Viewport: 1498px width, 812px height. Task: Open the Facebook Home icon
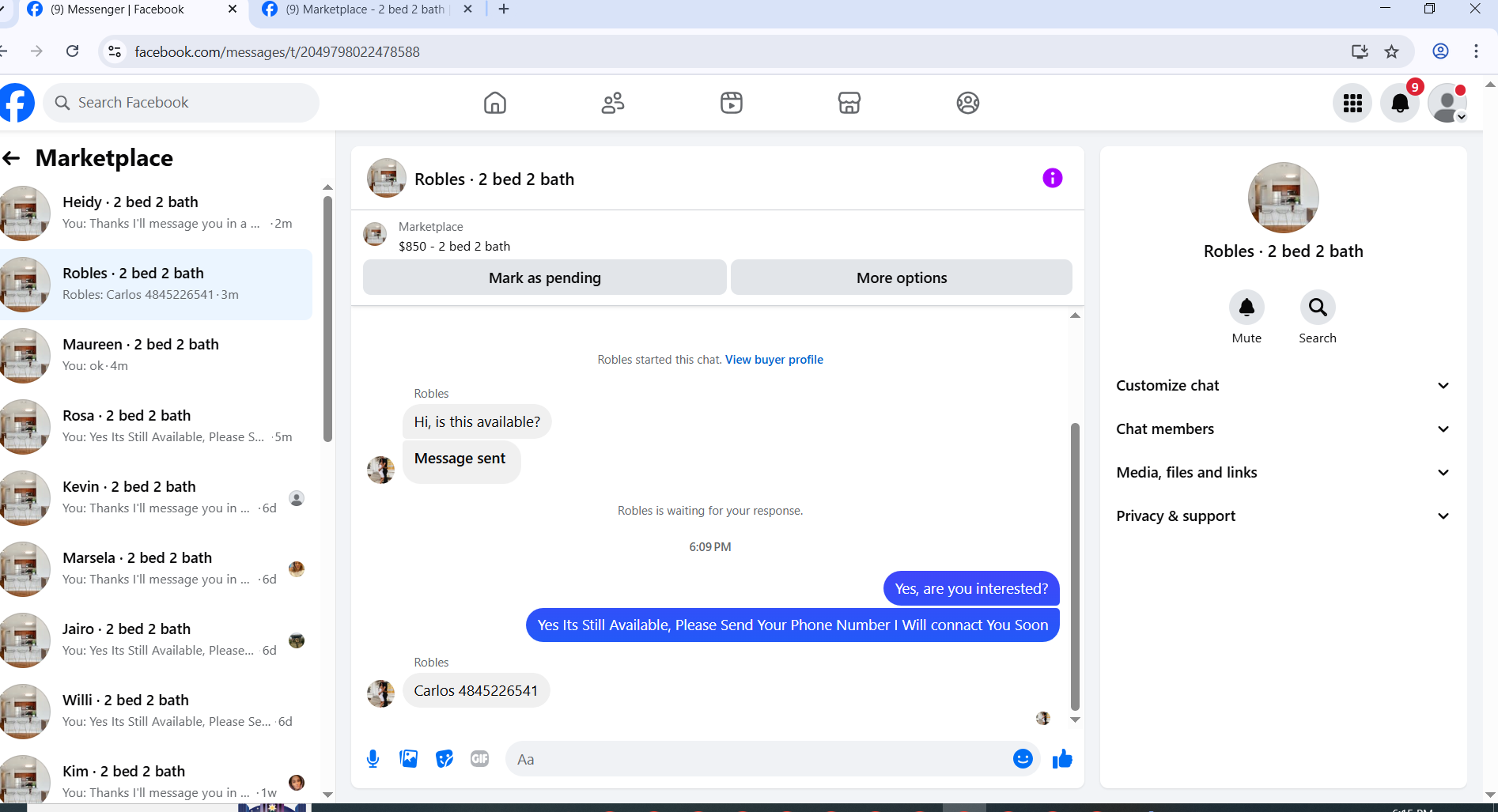495,103
